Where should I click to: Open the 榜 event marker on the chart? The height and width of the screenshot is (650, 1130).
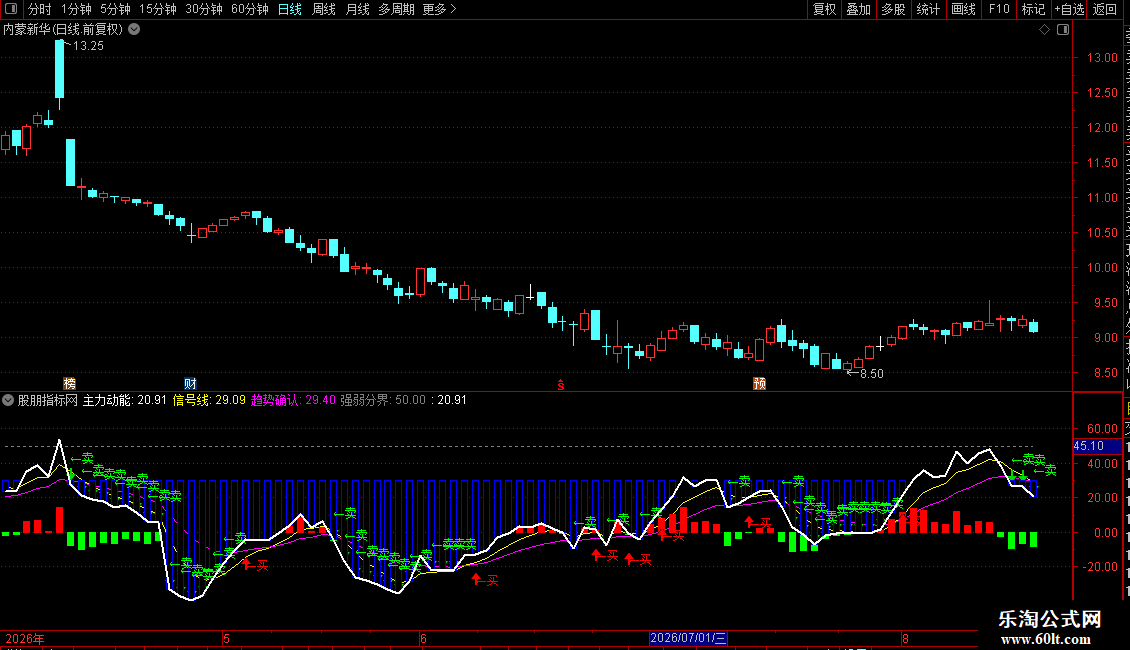pos(69,383)
